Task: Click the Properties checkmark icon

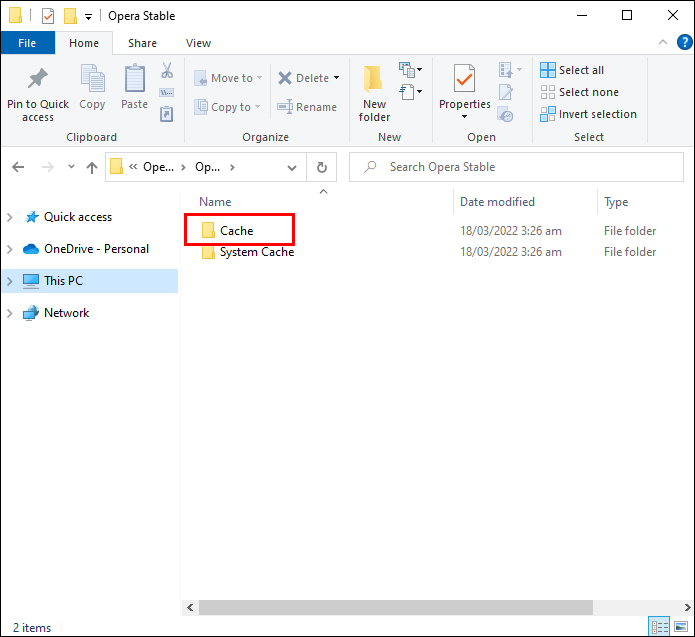Action: 464,78
